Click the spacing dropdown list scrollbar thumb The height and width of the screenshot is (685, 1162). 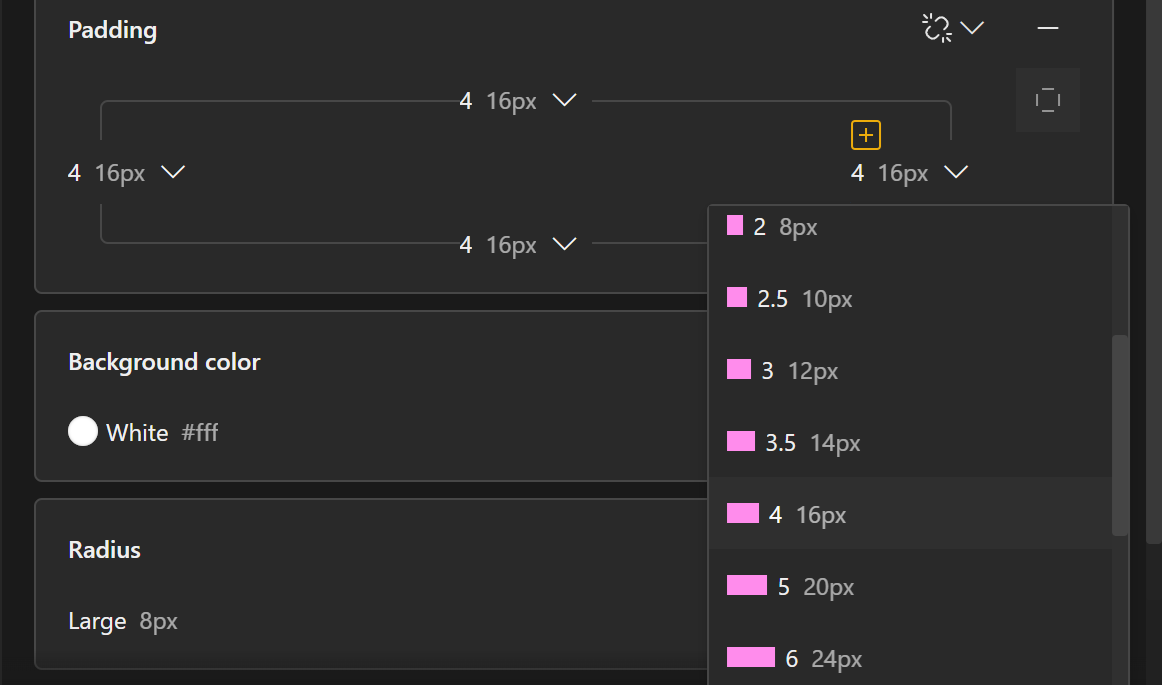(x=1120, y=435)
